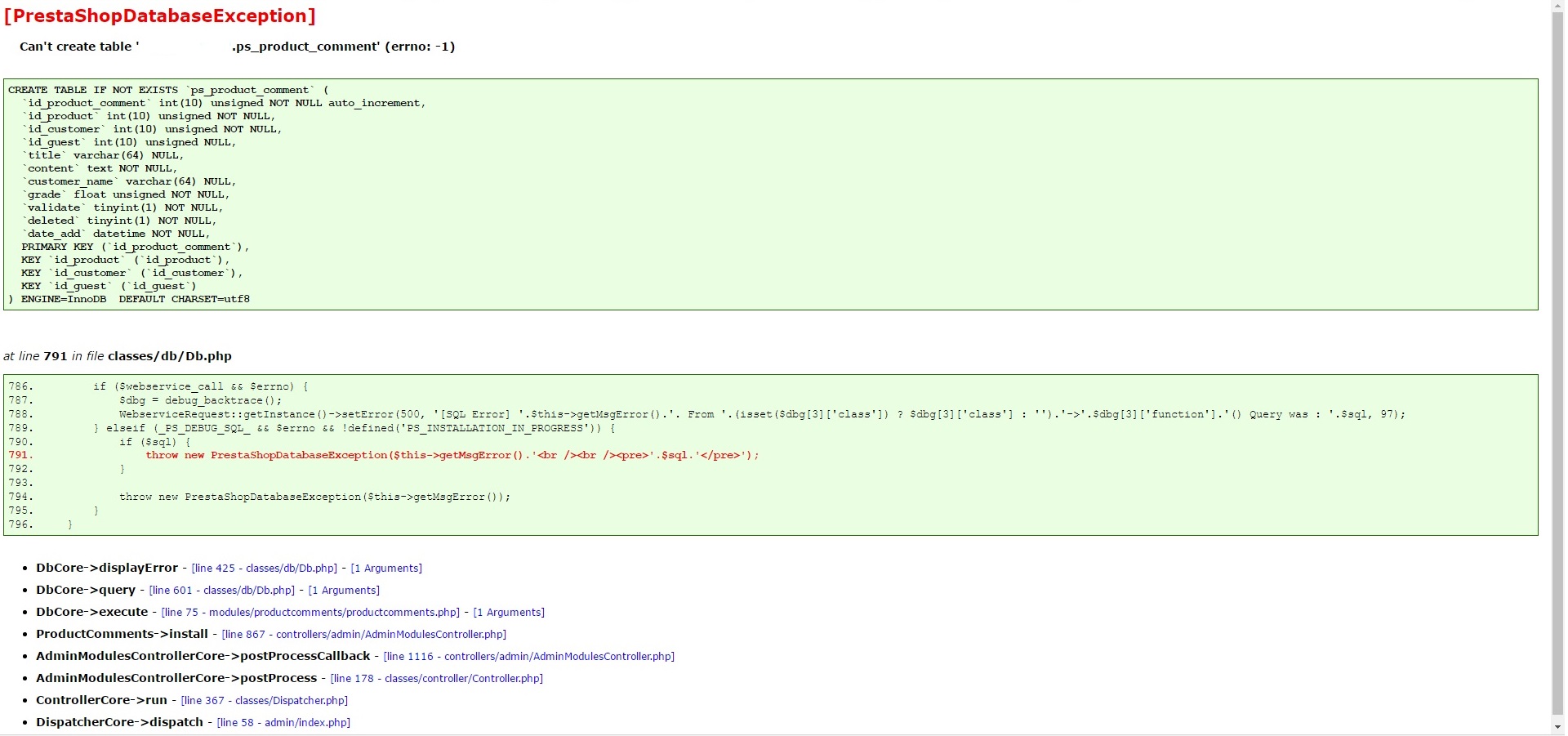Click the classes/db/Db.php file name text
The width and height of the screenshot is (1568, 736).
[x=170, y=356]
